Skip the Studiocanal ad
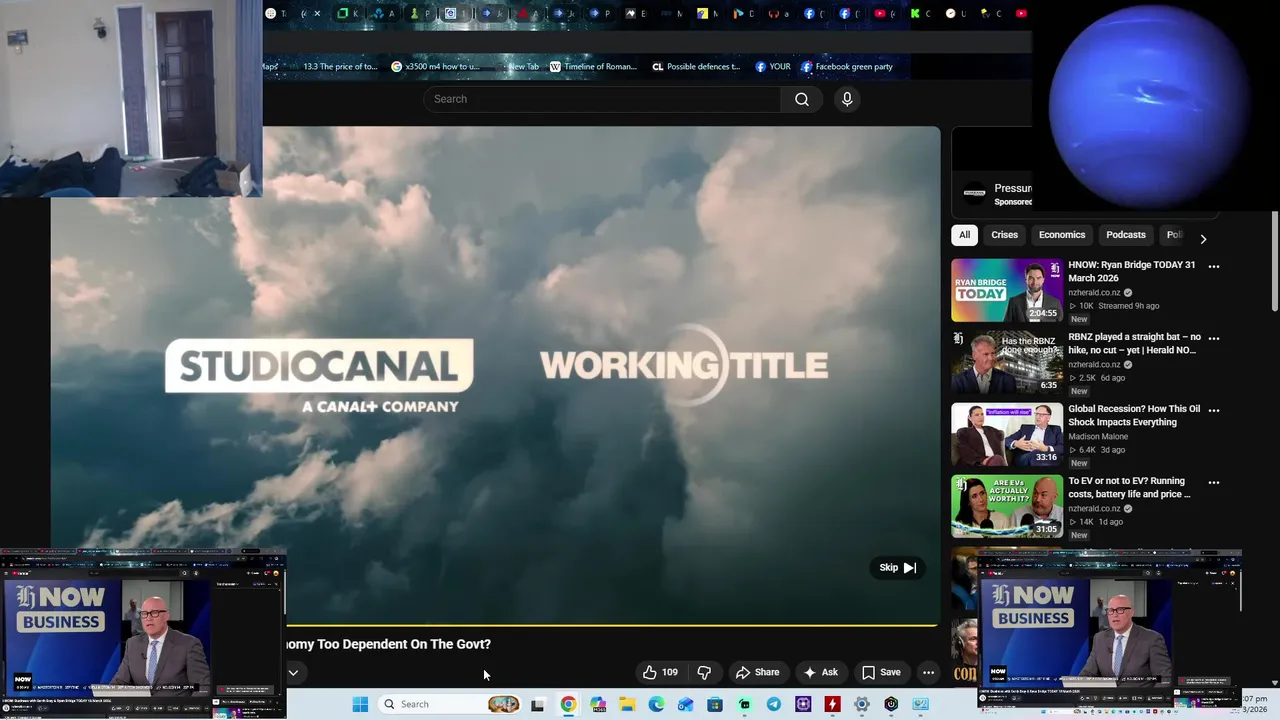The width and height of the screenshot is (1280, 720). (x=897, y=568)
